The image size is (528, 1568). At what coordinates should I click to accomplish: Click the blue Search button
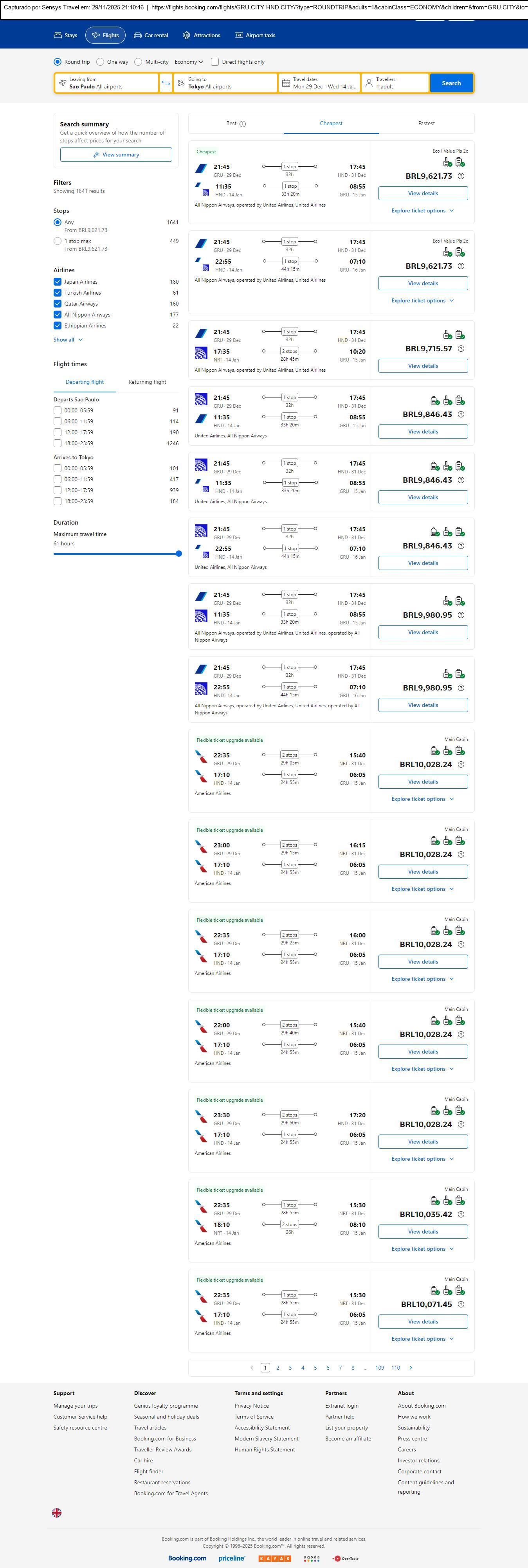click(451, 83)
